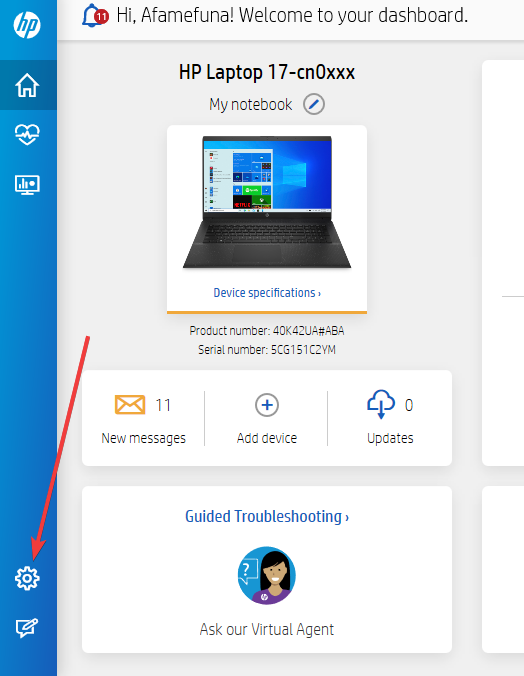Open the Home dashboard icon
This screenshot has height=676, width=524.
(x=27, y=85)
